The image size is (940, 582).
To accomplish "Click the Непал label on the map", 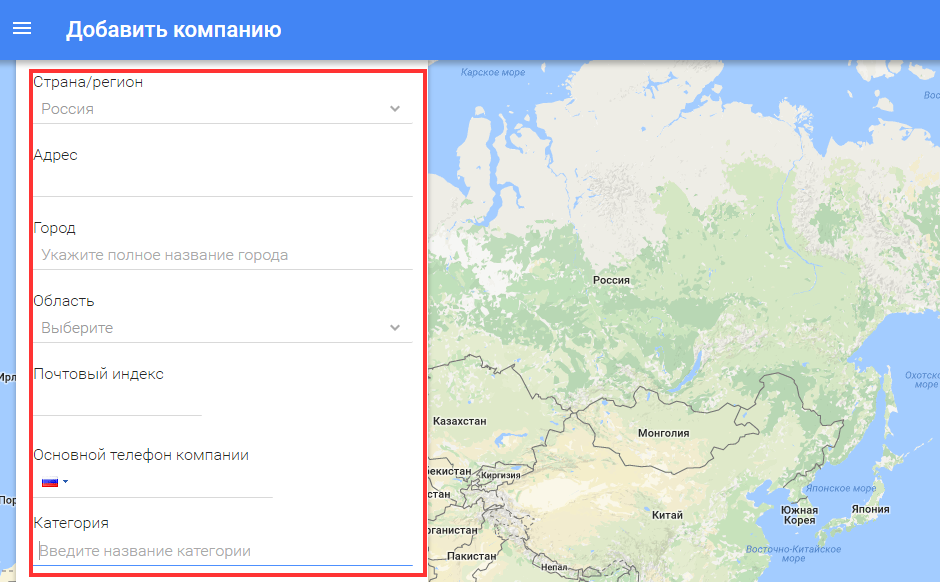I will [553, 567].
